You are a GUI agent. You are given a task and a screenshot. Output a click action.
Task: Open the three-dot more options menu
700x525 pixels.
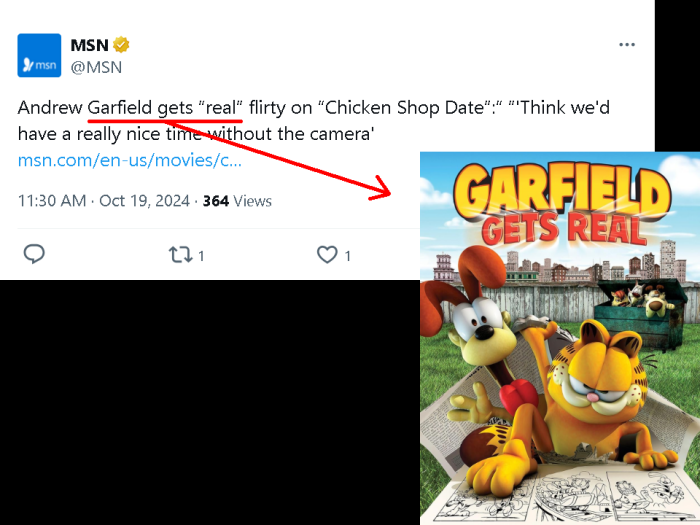click(x=627, y=45)
